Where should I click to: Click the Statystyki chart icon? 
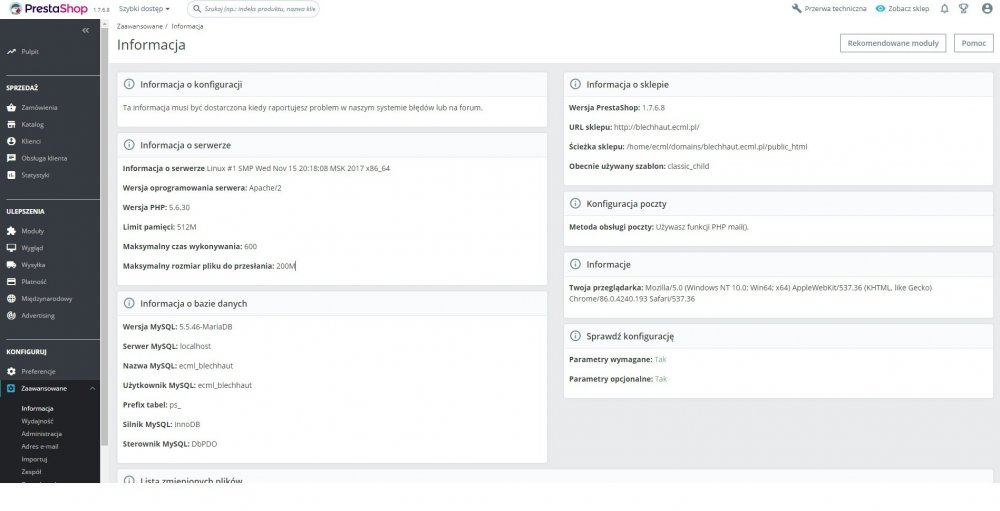11,175
